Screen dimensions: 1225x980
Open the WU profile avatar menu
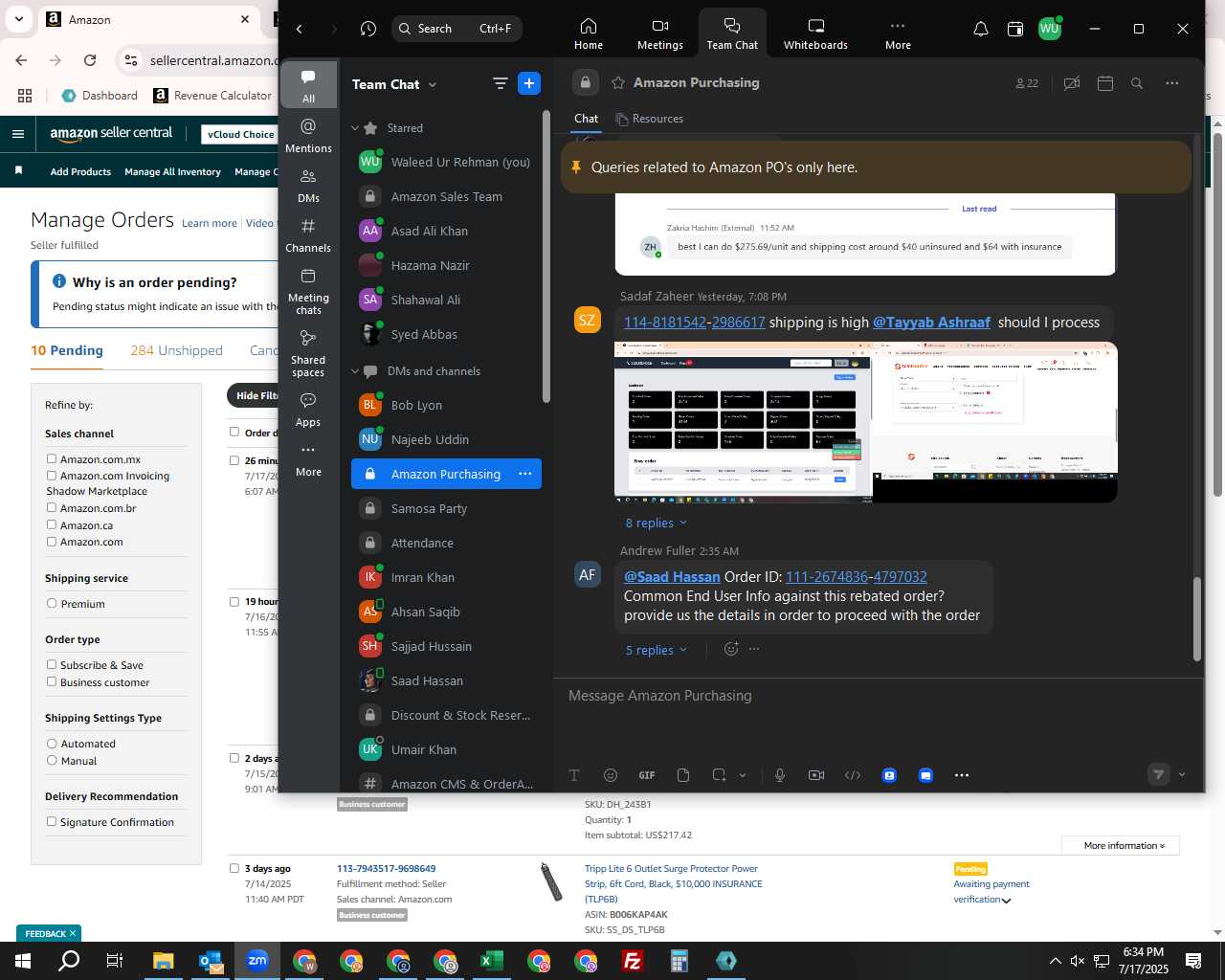click(1050, 29)
